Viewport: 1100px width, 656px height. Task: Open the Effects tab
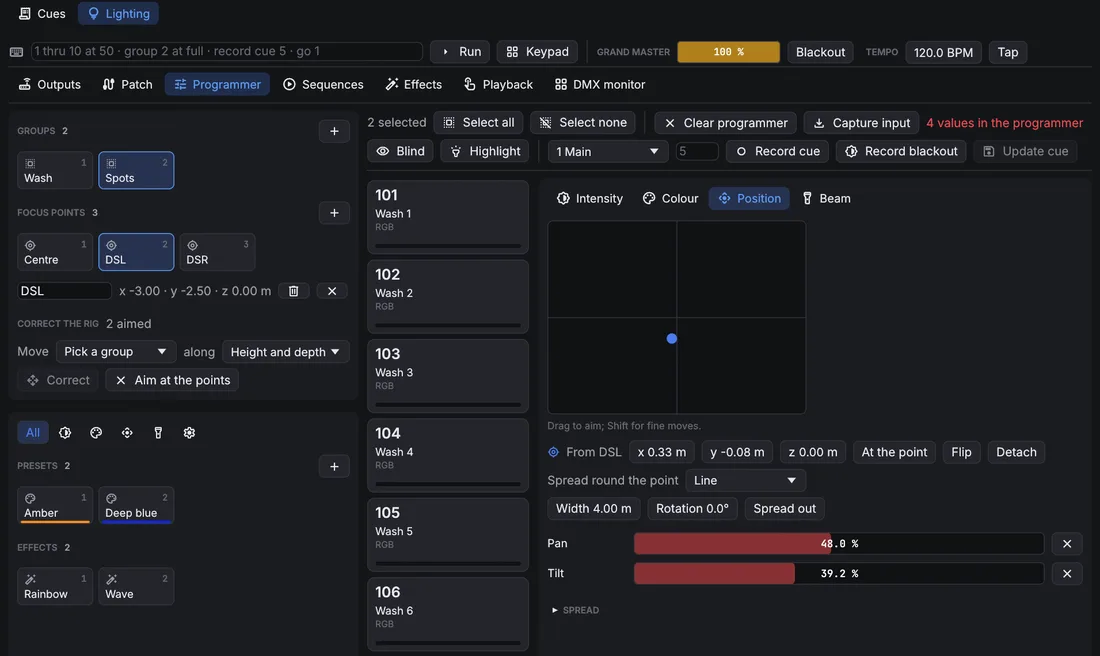[414, 84]
